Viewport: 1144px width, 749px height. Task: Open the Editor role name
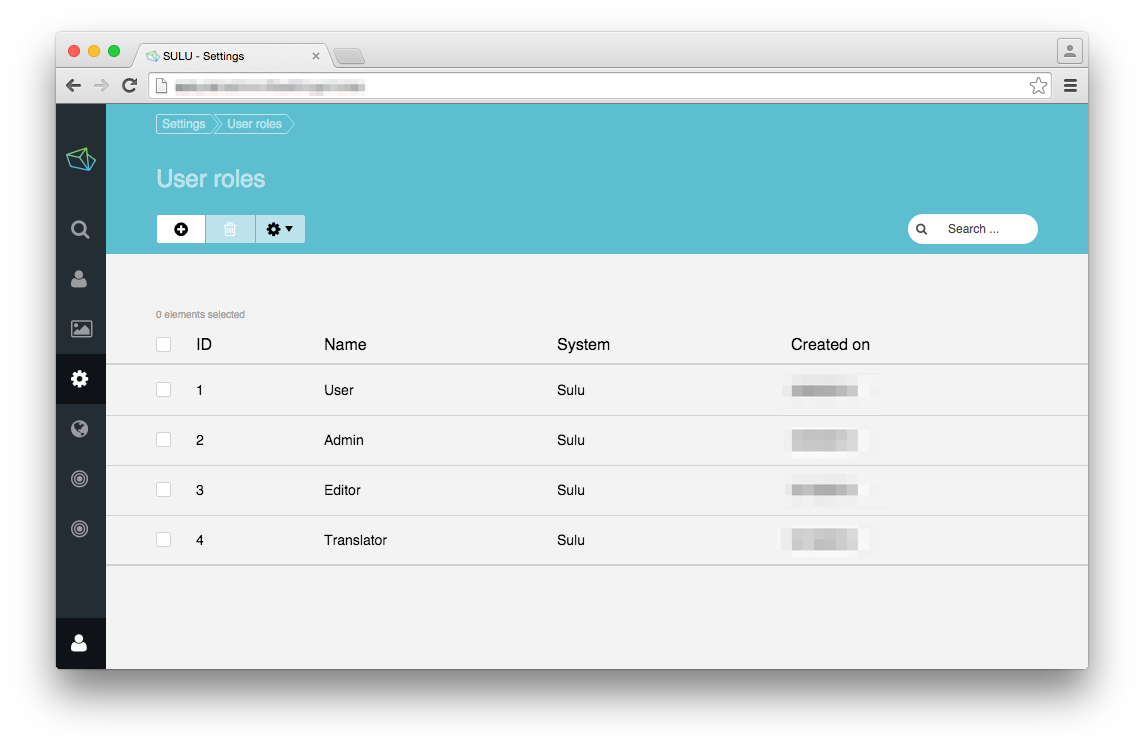click(x=342, y=490)
